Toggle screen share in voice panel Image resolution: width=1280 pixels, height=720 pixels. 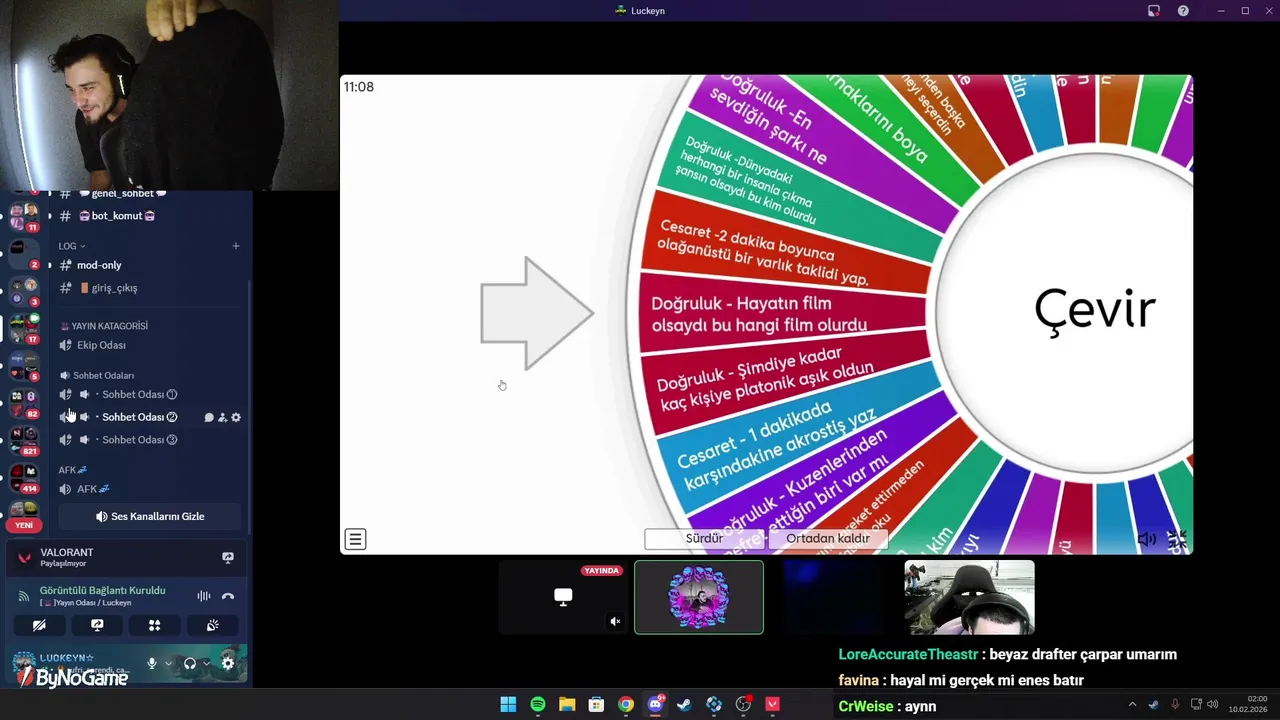point(97,625)
